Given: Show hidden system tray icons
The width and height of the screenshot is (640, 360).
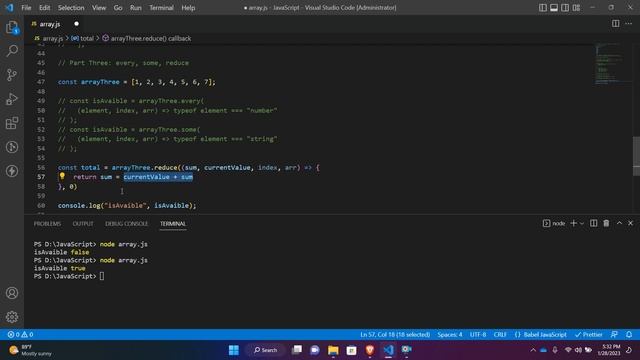Looking at the screenshot, I should coord(533,350).
